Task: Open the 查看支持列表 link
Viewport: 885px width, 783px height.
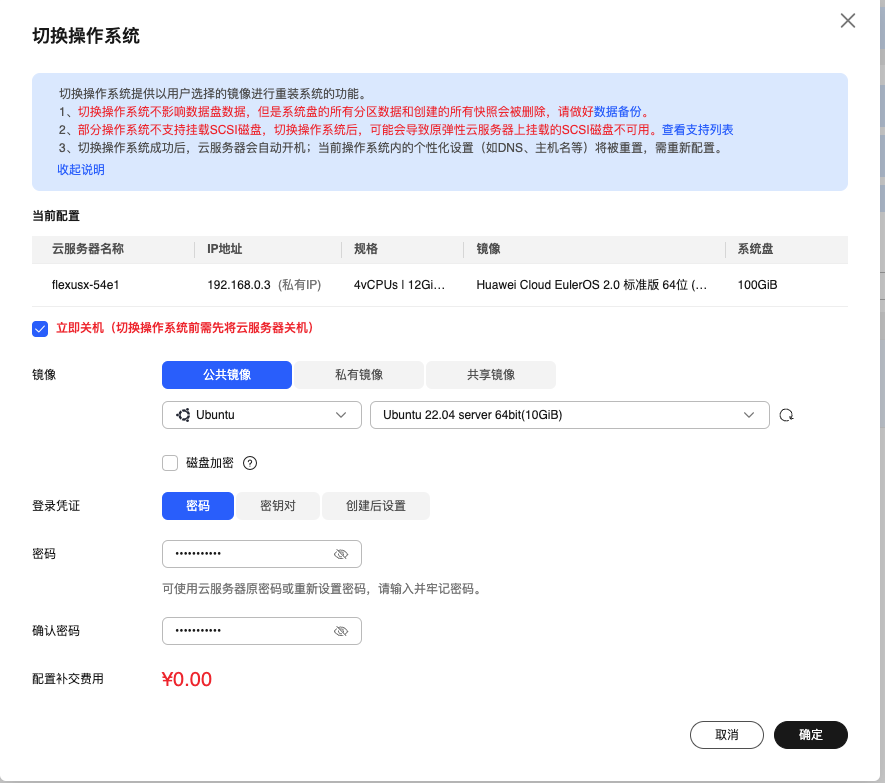Action: coord(697,130)
